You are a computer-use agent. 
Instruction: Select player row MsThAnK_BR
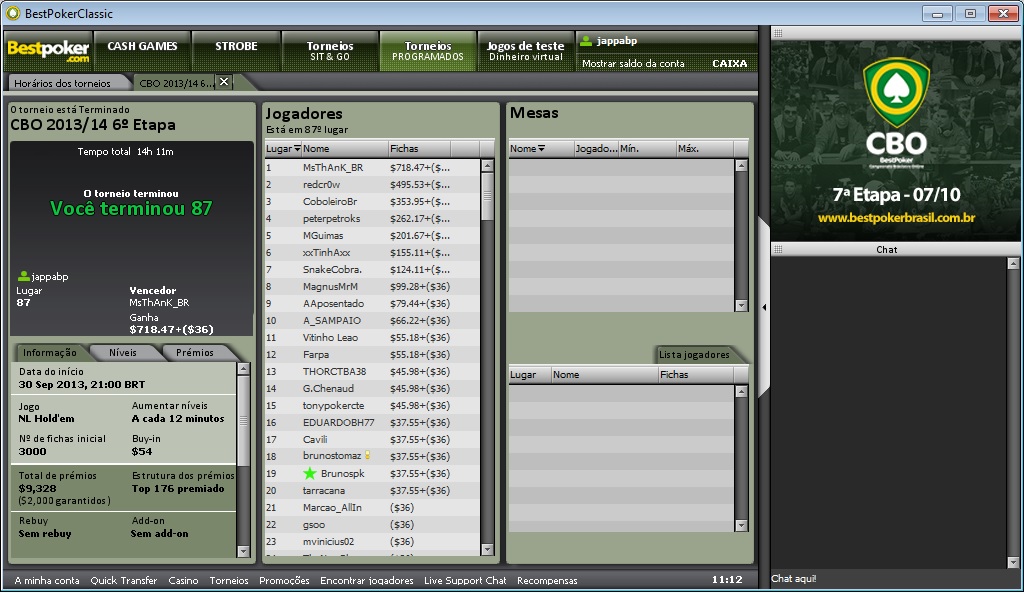click(x=372, y=168)
